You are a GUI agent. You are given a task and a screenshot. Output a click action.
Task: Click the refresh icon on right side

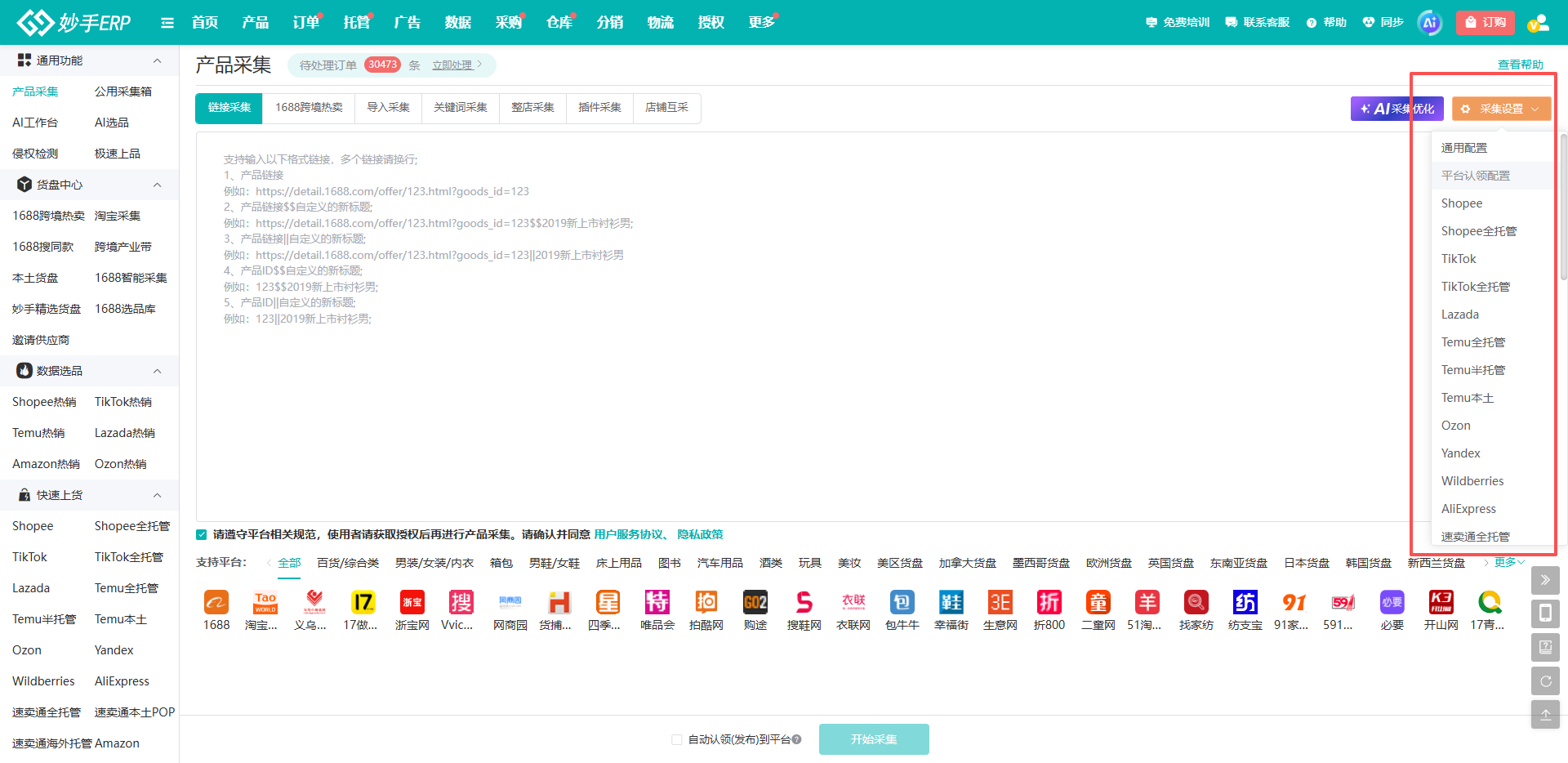click(x=1545, y=681)
